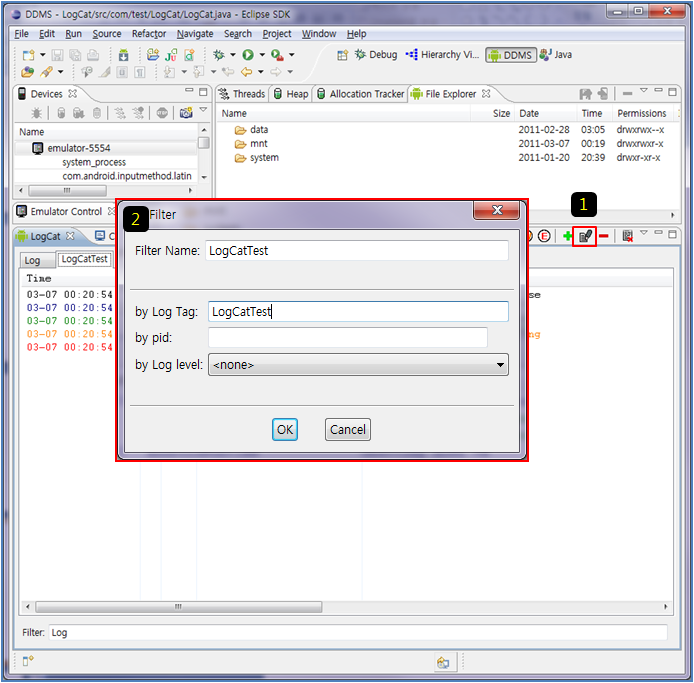694x683 pixels.
Task: Select the system_process row in Devices
Action: [105, 162]
